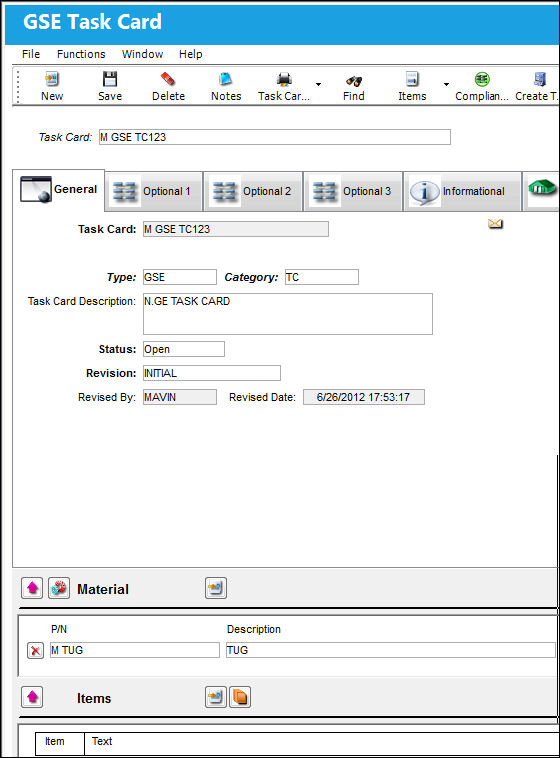Click the toolbar drag handle grip
The image size is (560, 758).
tap(18, 87)
